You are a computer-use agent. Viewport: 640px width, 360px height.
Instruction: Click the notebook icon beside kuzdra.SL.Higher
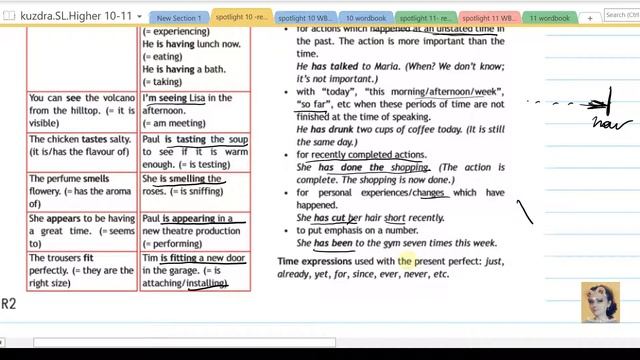(9, 16)
